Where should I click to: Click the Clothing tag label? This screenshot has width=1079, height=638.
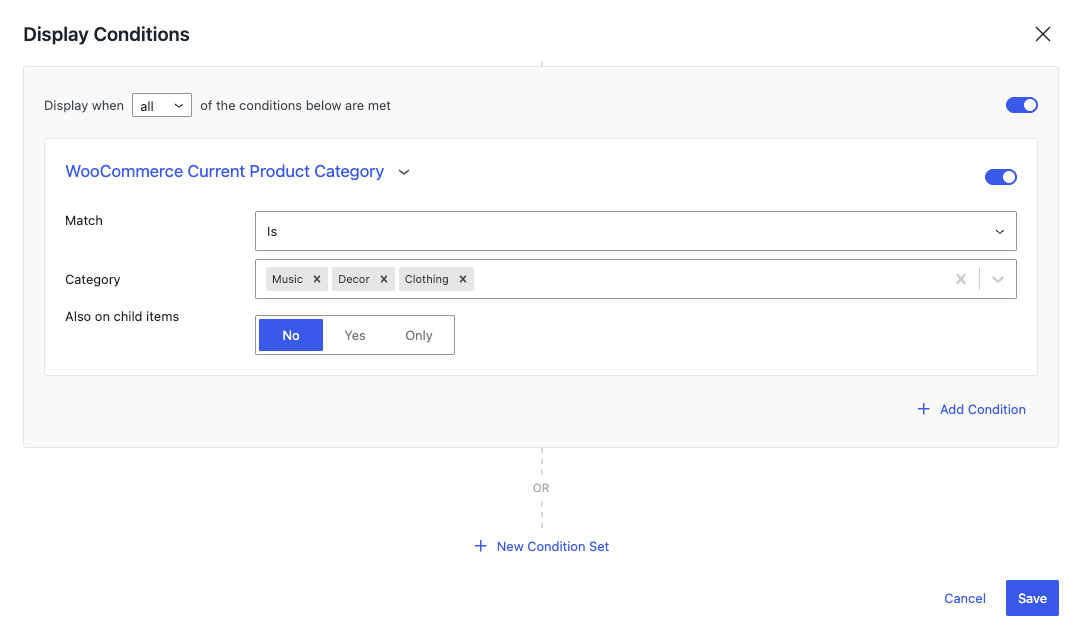(427, 279)
